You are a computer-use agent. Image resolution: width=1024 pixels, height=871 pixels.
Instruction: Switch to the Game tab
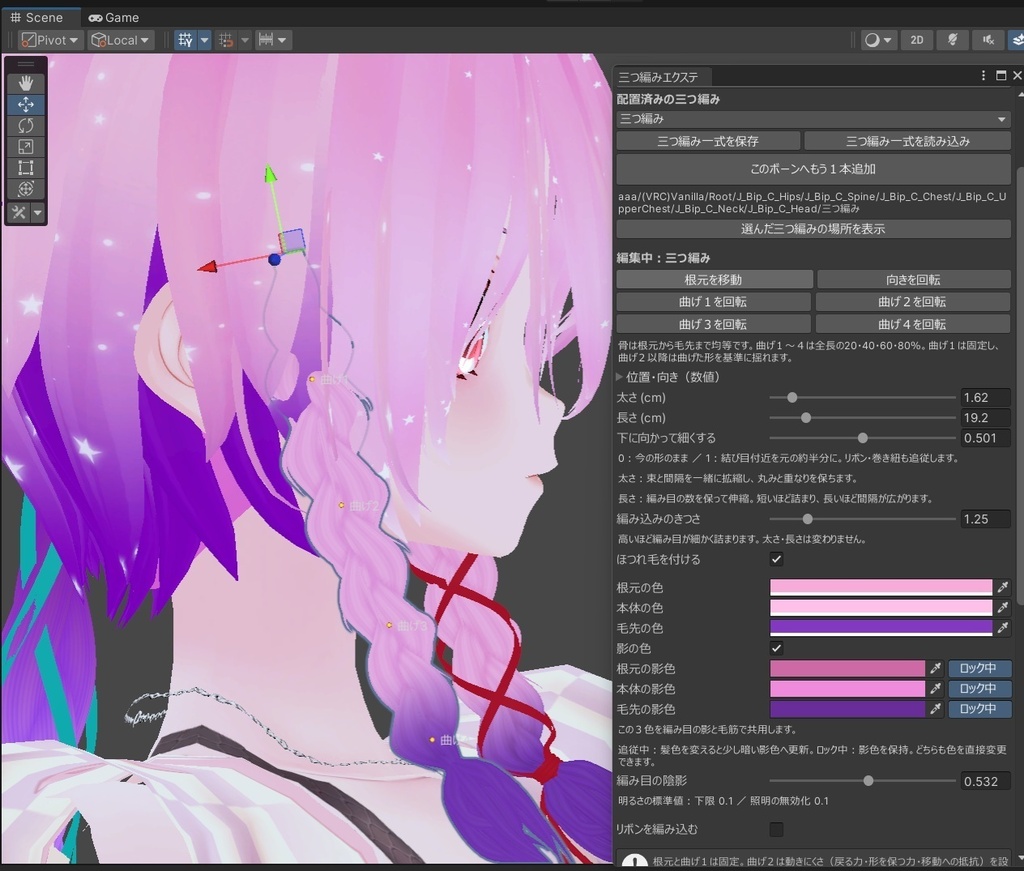(114, 18)
